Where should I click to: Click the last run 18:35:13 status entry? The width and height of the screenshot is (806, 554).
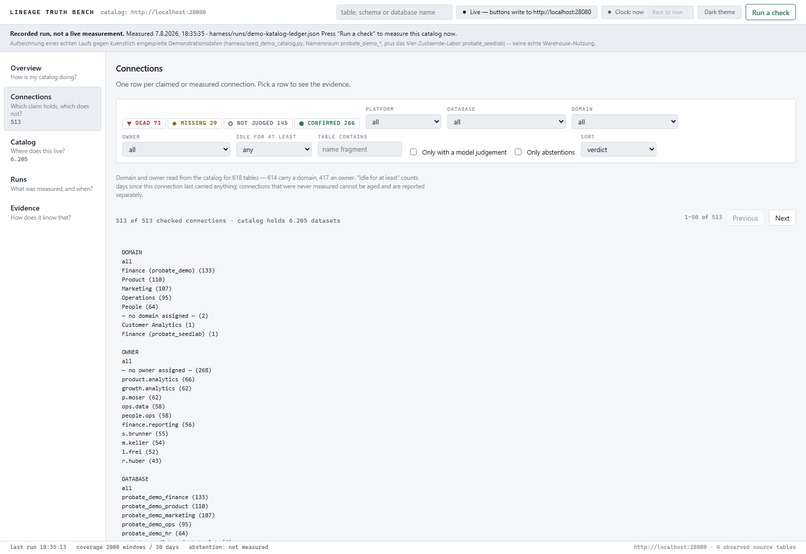pyautogui.click(x=38, y=547)
